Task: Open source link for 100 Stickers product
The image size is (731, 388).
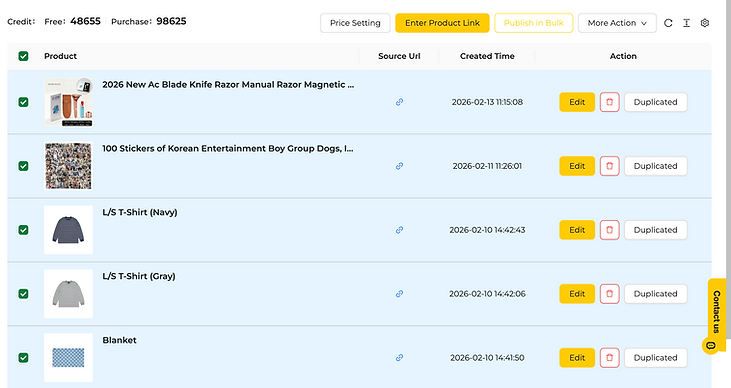Action: click(x=400, y=166)
